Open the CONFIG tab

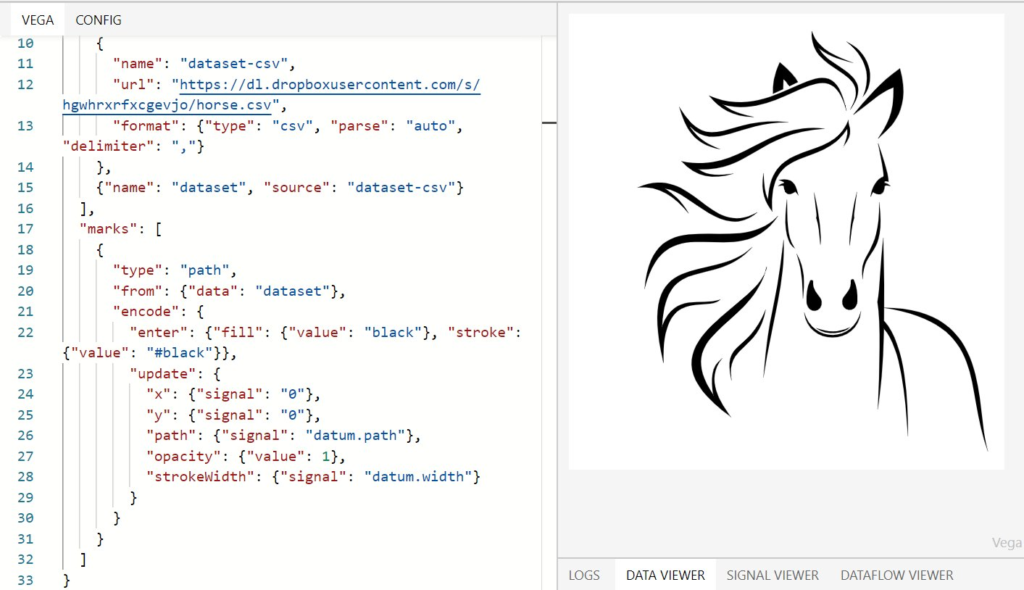click(98, 20)
